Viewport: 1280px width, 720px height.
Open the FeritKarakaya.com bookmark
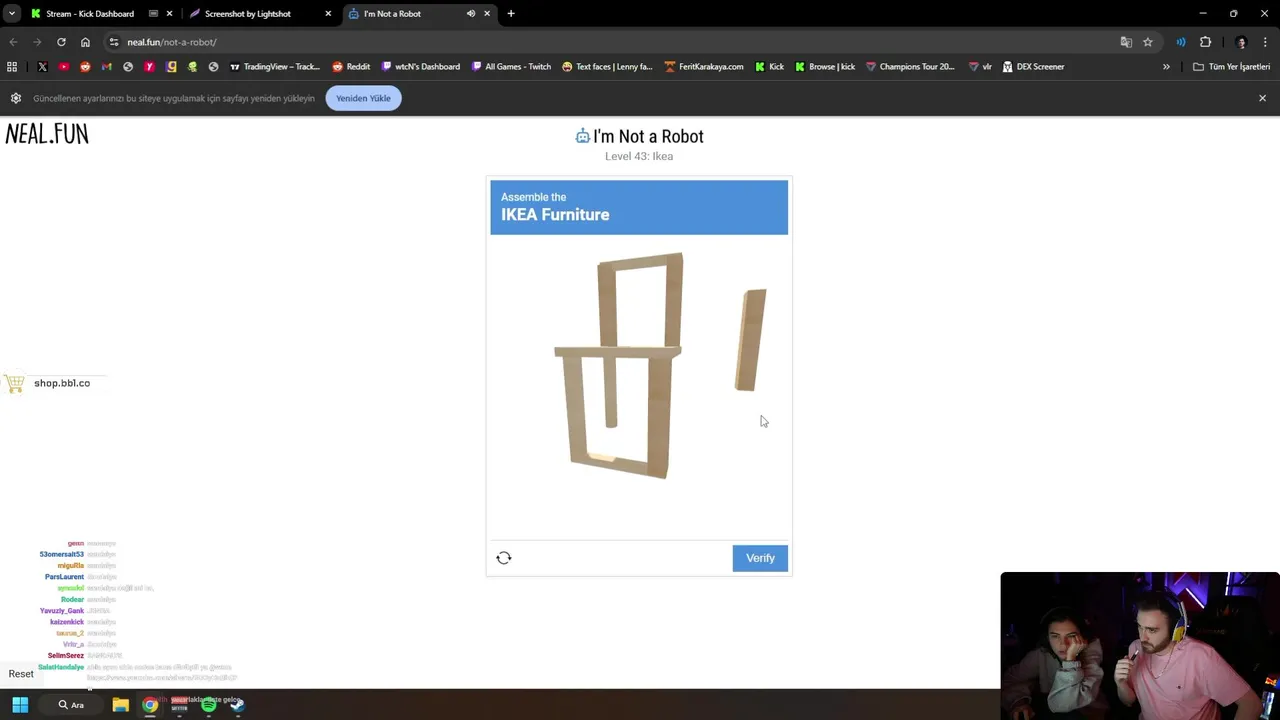click(704, 67)
